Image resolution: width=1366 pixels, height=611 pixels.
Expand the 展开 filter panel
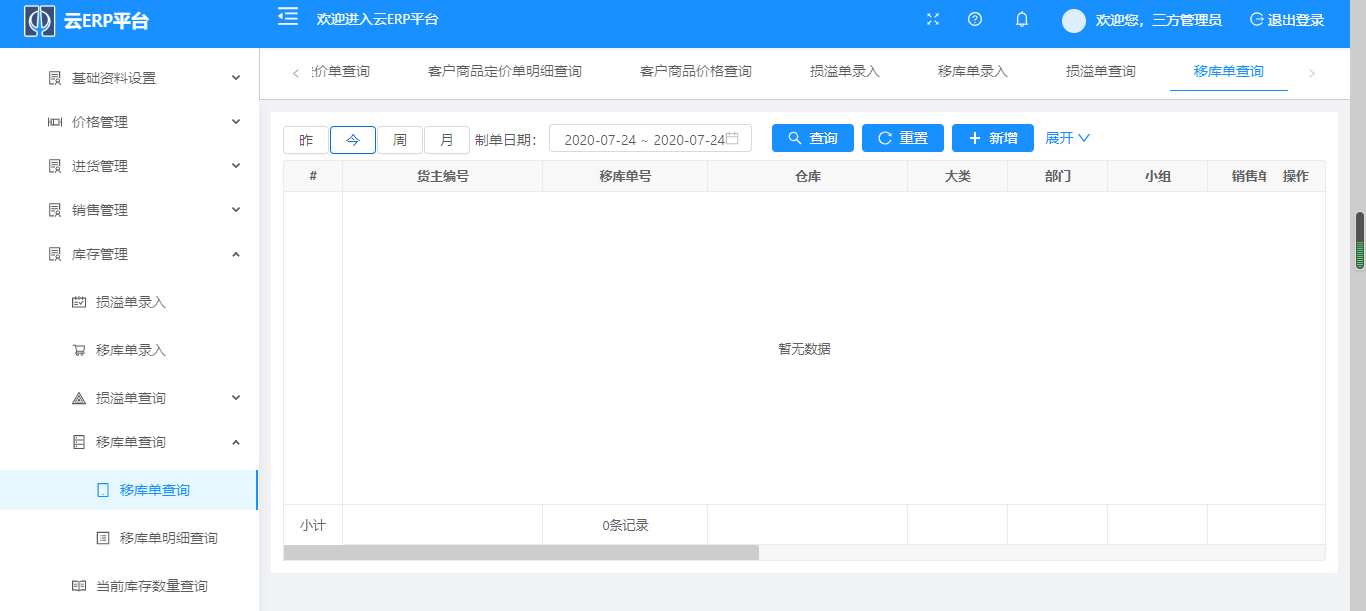1067,138
